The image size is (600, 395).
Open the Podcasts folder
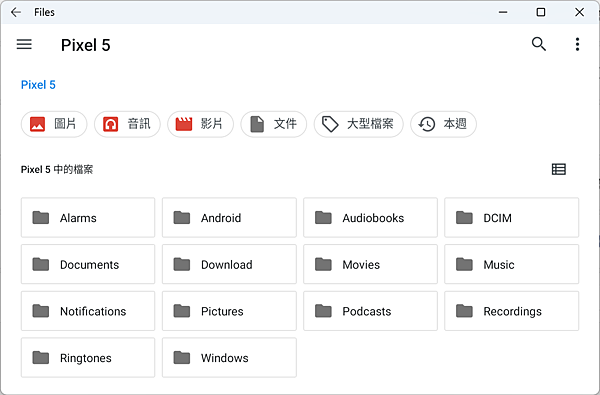370,311
